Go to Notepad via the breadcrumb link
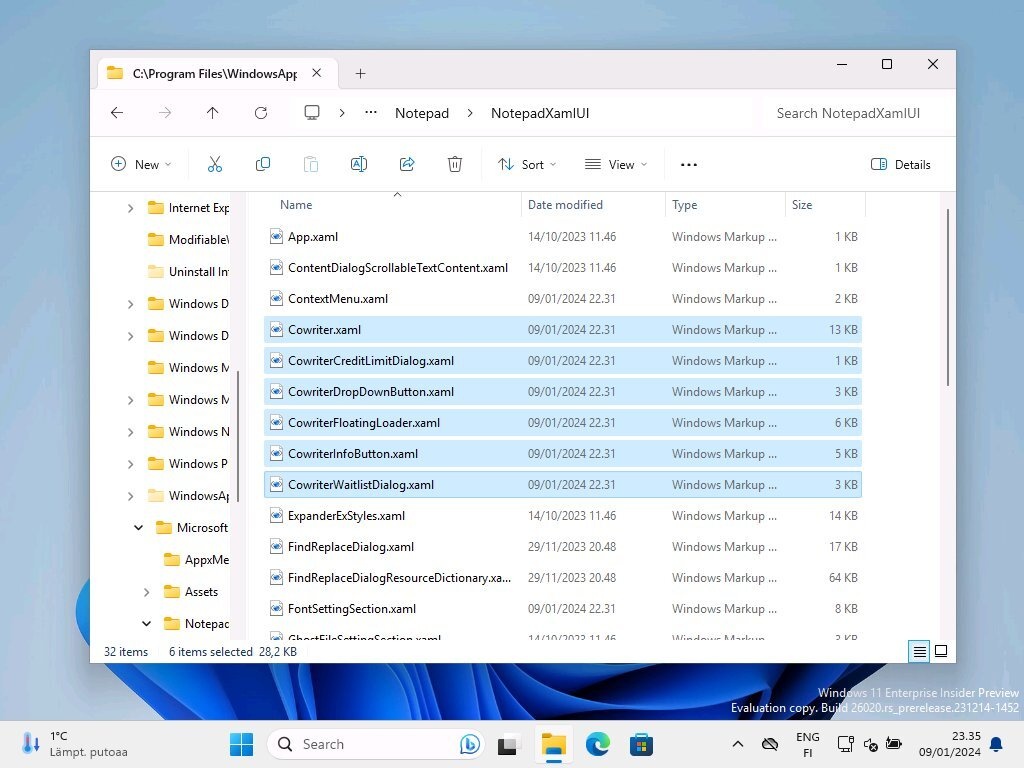This screenshot has height=768, width=1024. coord(421,113)
